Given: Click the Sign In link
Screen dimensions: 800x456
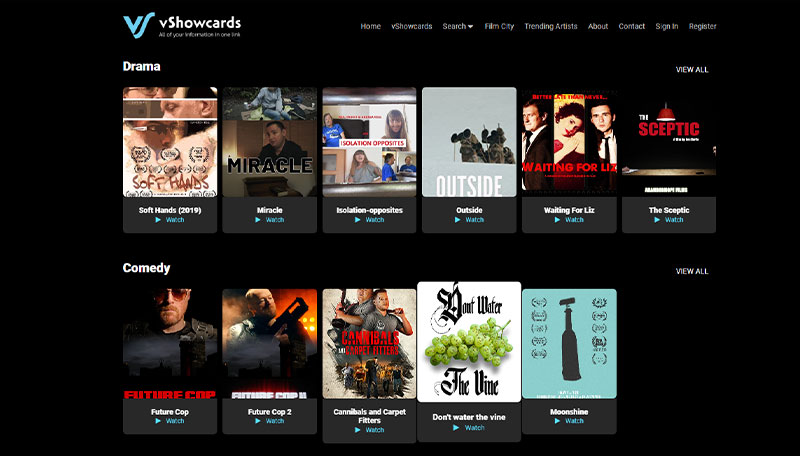Looking at the screenshot, I should coord(667,26).
